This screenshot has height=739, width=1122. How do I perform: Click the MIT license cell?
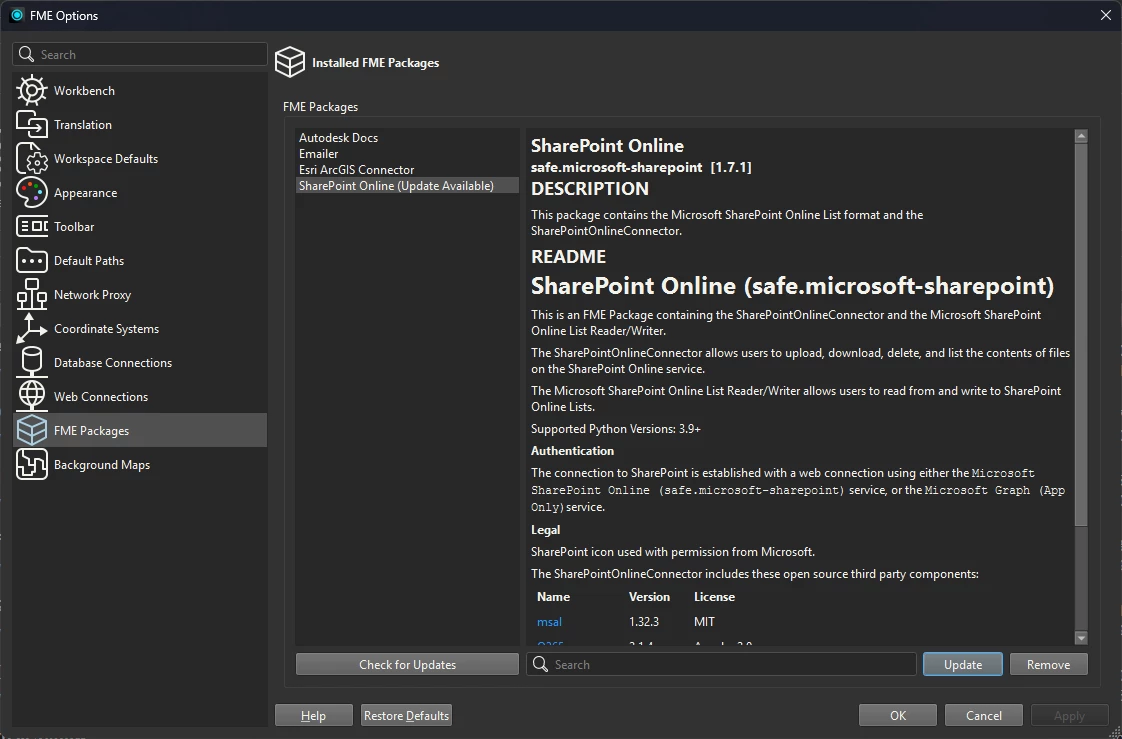[x=704, y=622]
